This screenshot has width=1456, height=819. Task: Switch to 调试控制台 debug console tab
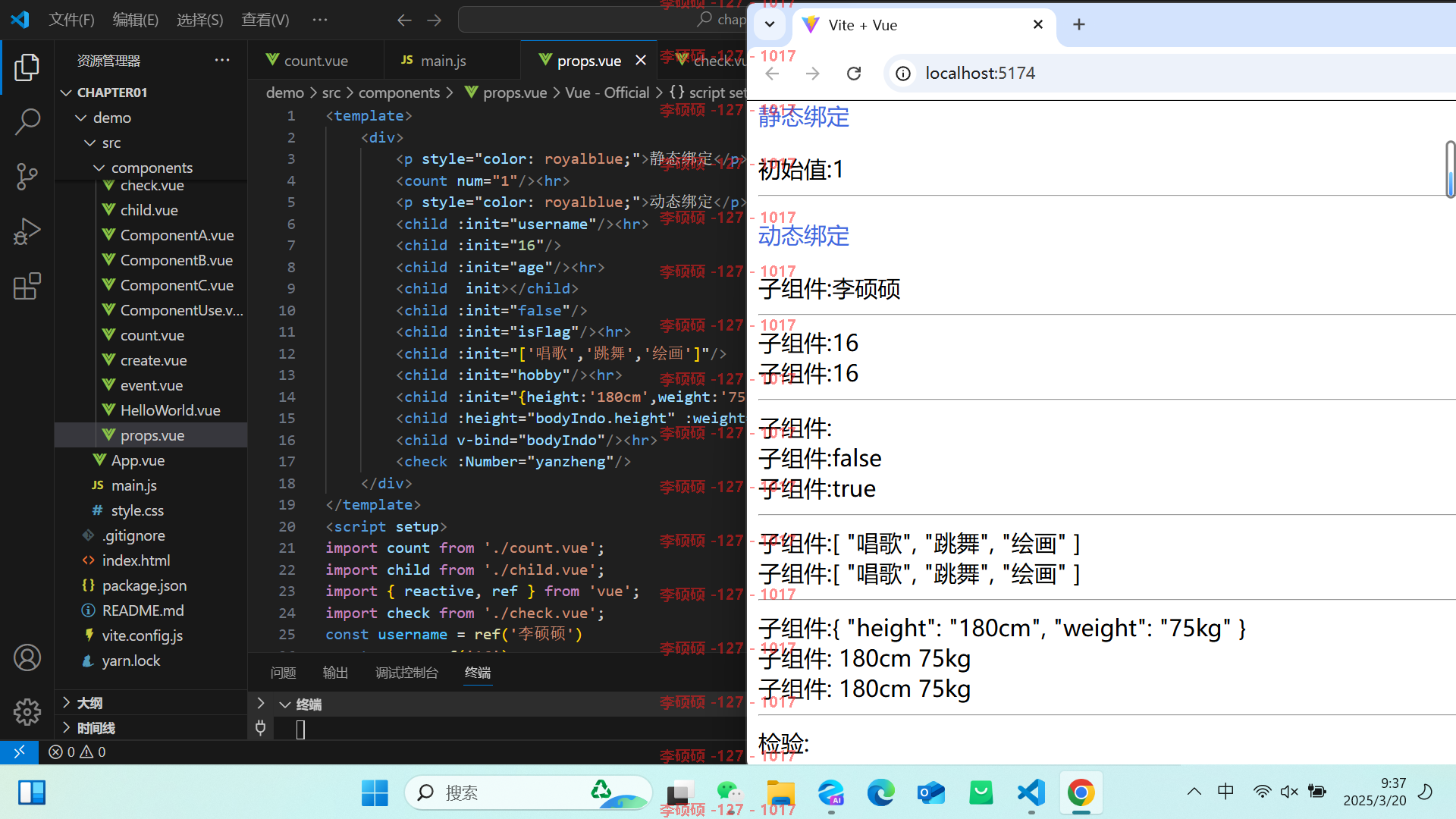406,673
